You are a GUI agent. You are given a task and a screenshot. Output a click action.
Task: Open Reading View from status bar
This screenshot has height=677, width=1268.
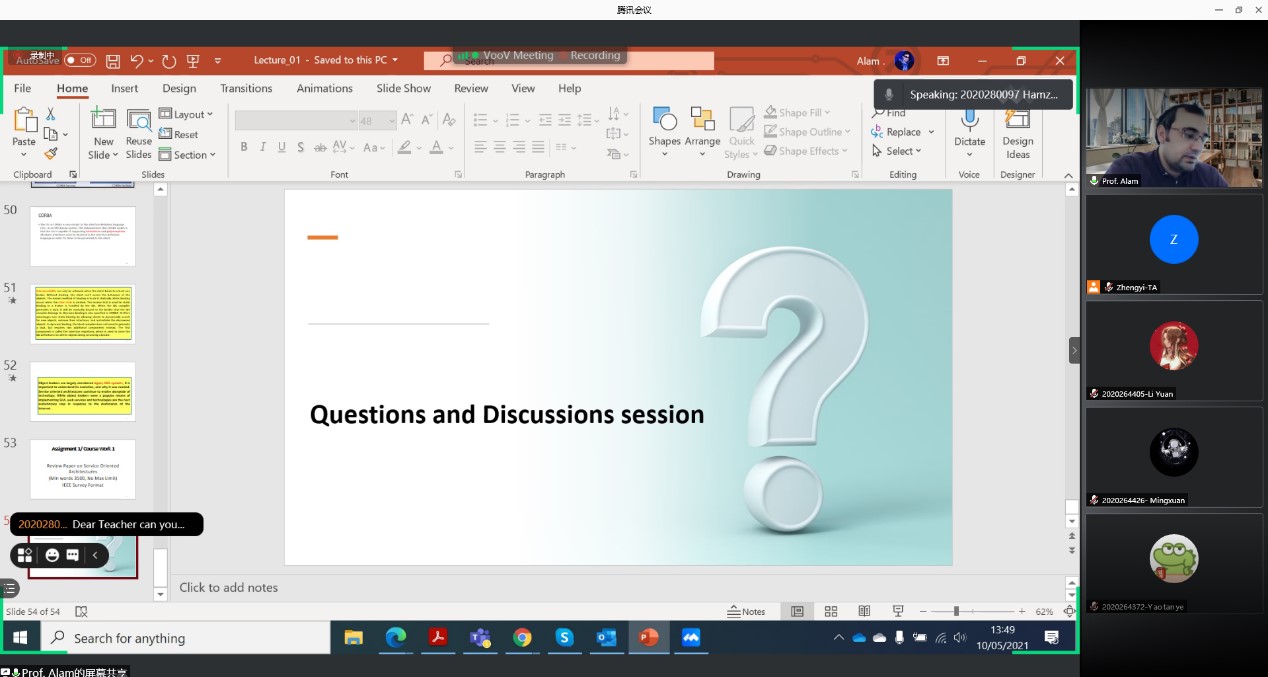[x=864, y=611]
